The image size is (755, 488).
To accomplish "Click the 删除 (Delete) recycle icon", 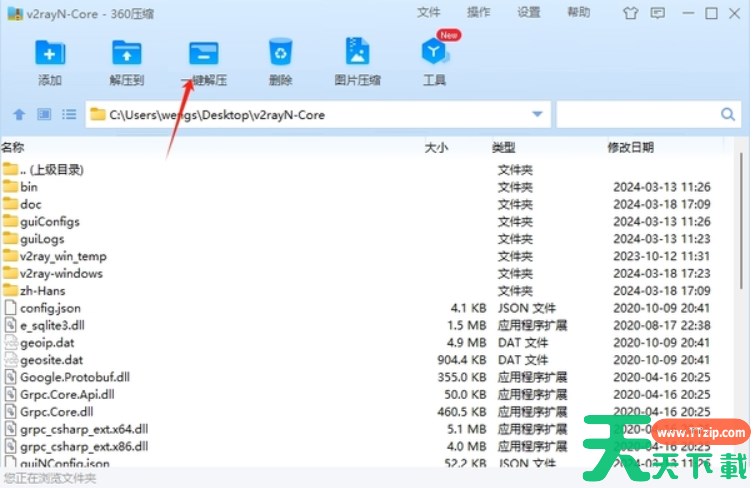I will (x=281, y=54).
